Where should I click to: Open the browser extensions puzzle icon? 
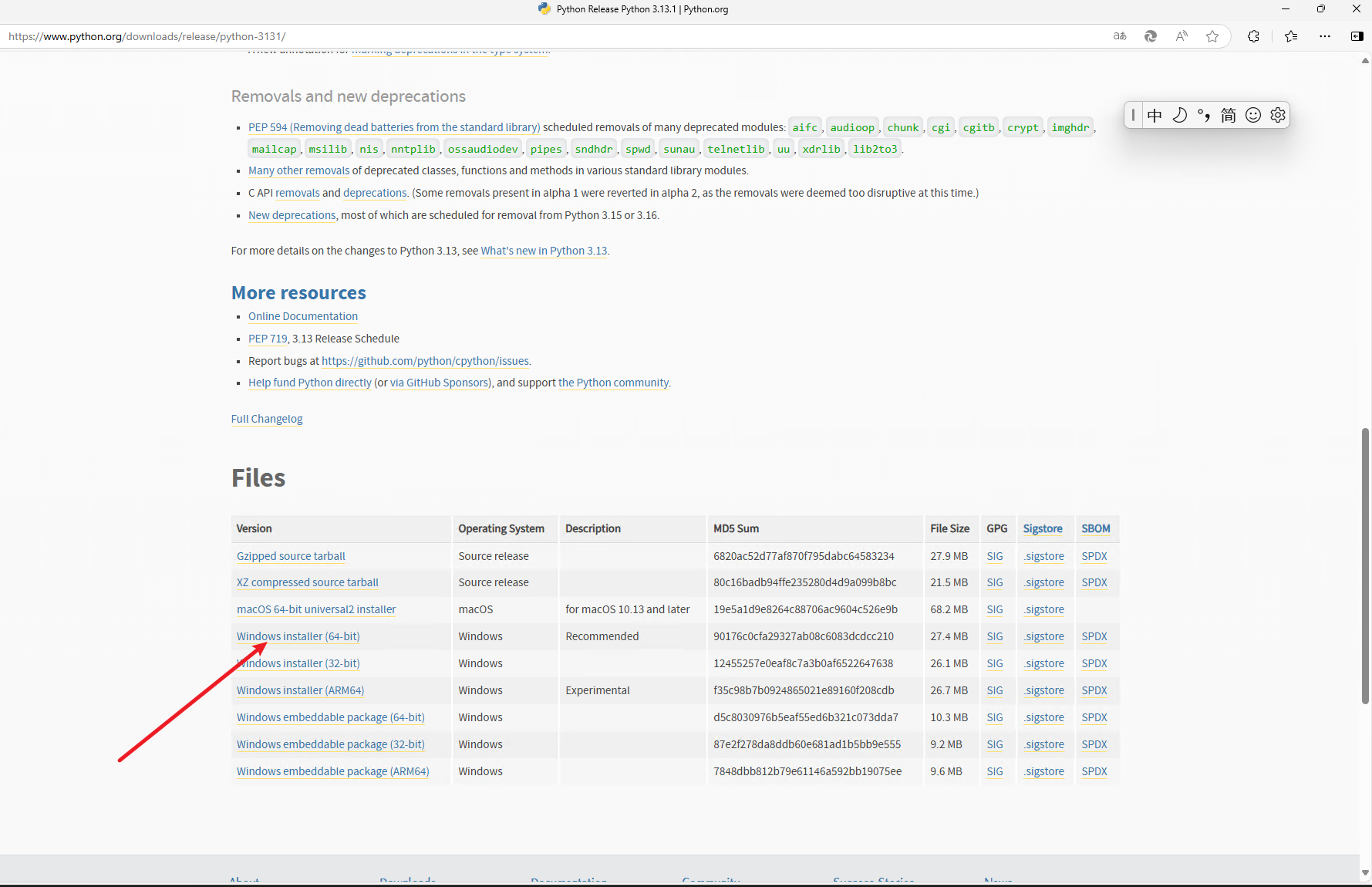point(1254,36)
